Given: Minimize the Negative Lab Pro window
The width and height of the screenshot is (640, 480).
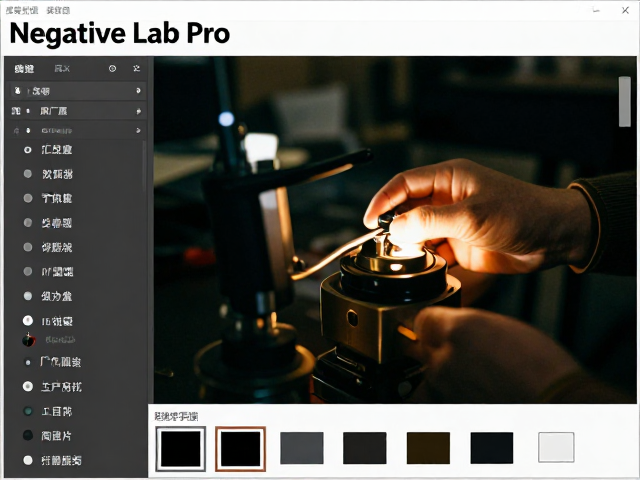Looking at the screenshot, I should 596,11.
